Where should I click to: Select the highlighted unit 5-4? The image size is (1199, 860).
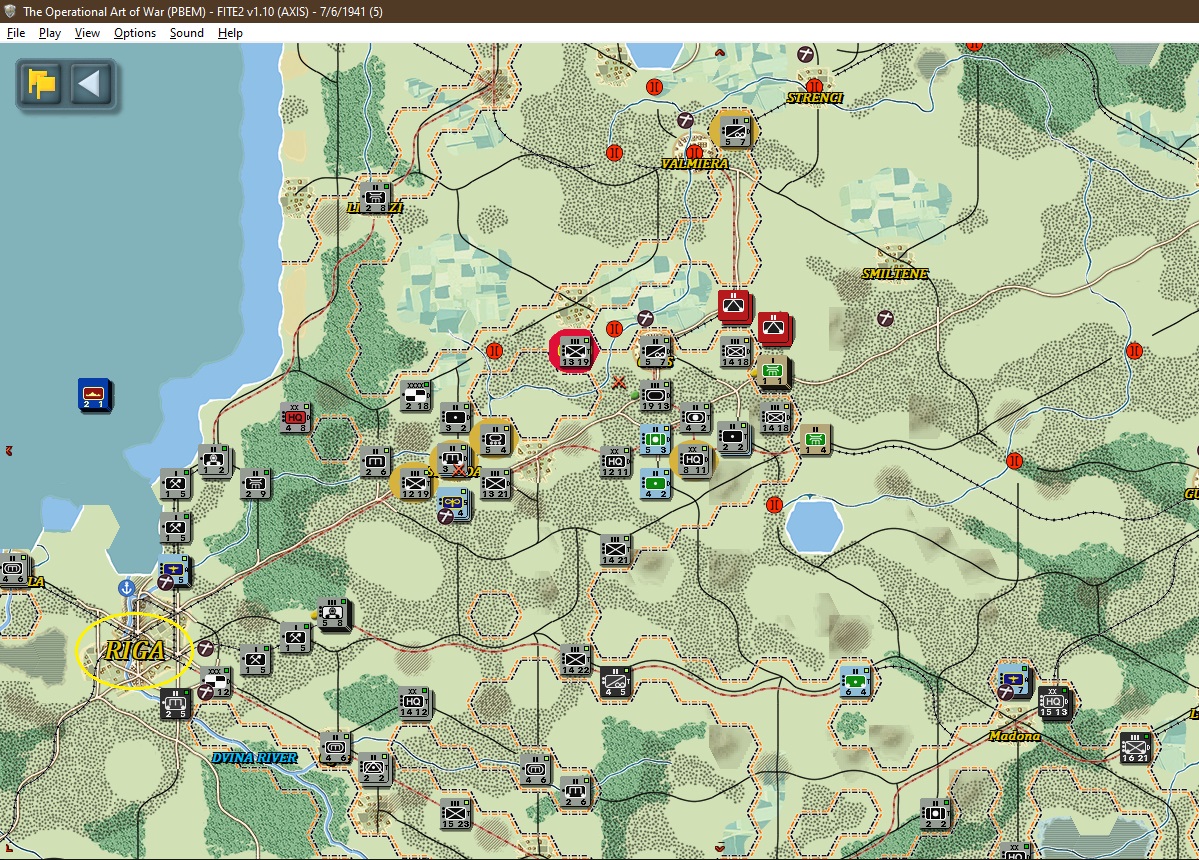[x=495, y=440]
